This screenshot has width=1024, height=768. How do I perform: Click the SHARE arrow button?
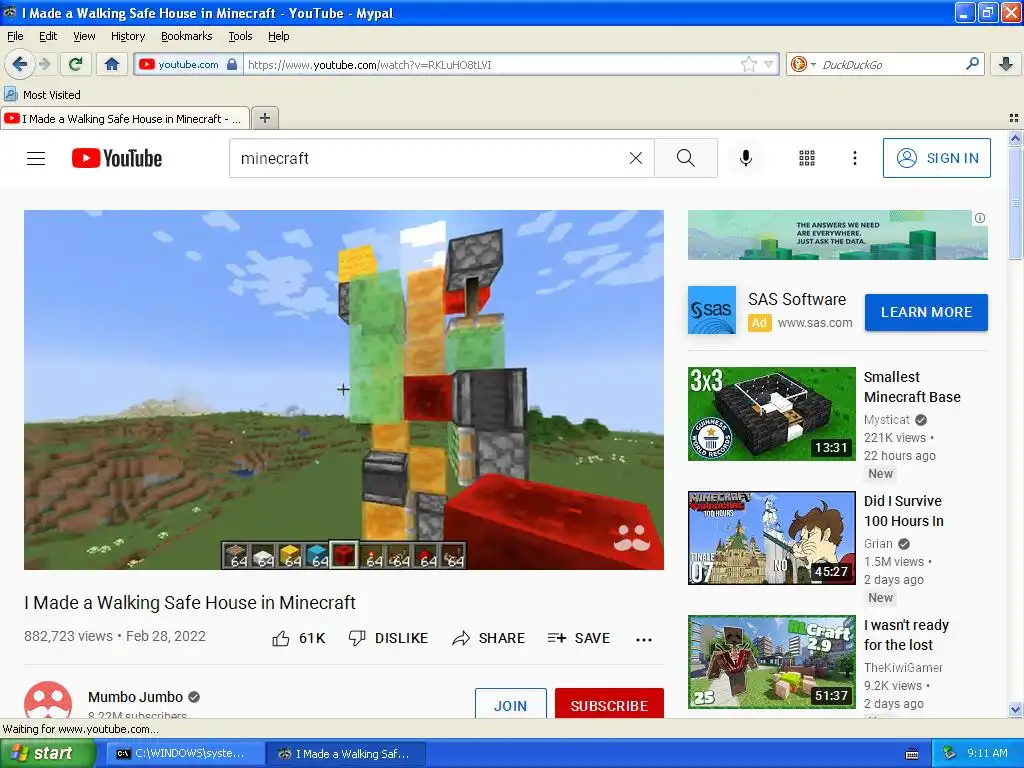pos(488,638)
